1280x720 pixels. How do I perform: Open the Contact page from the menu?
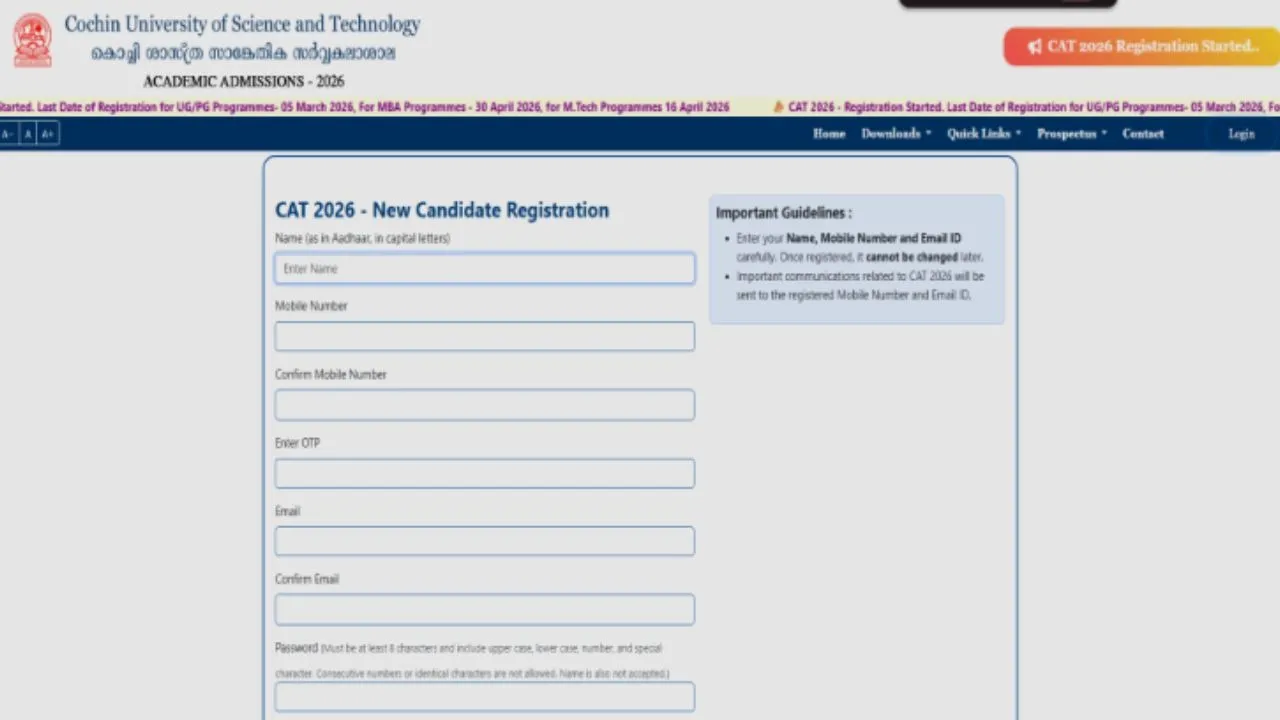[1143, 133]
